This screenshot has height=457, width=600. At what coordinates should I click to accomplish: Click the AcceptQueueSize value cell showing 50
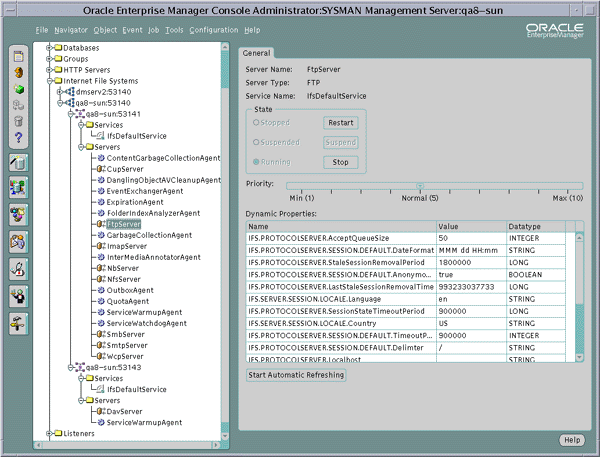[471, 238]
